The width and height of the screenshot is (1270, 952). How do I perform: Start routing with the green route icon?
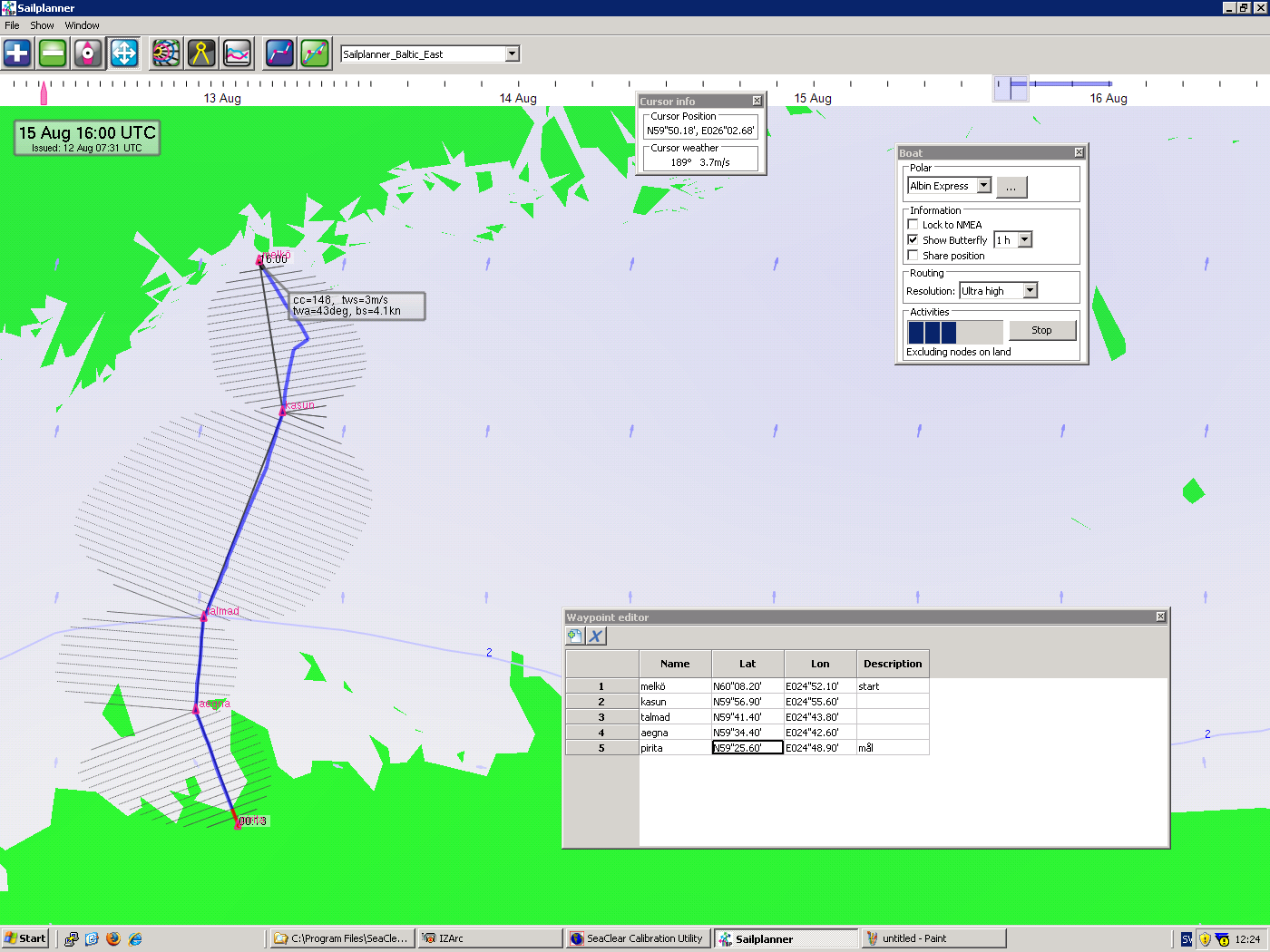pos(315,53)
